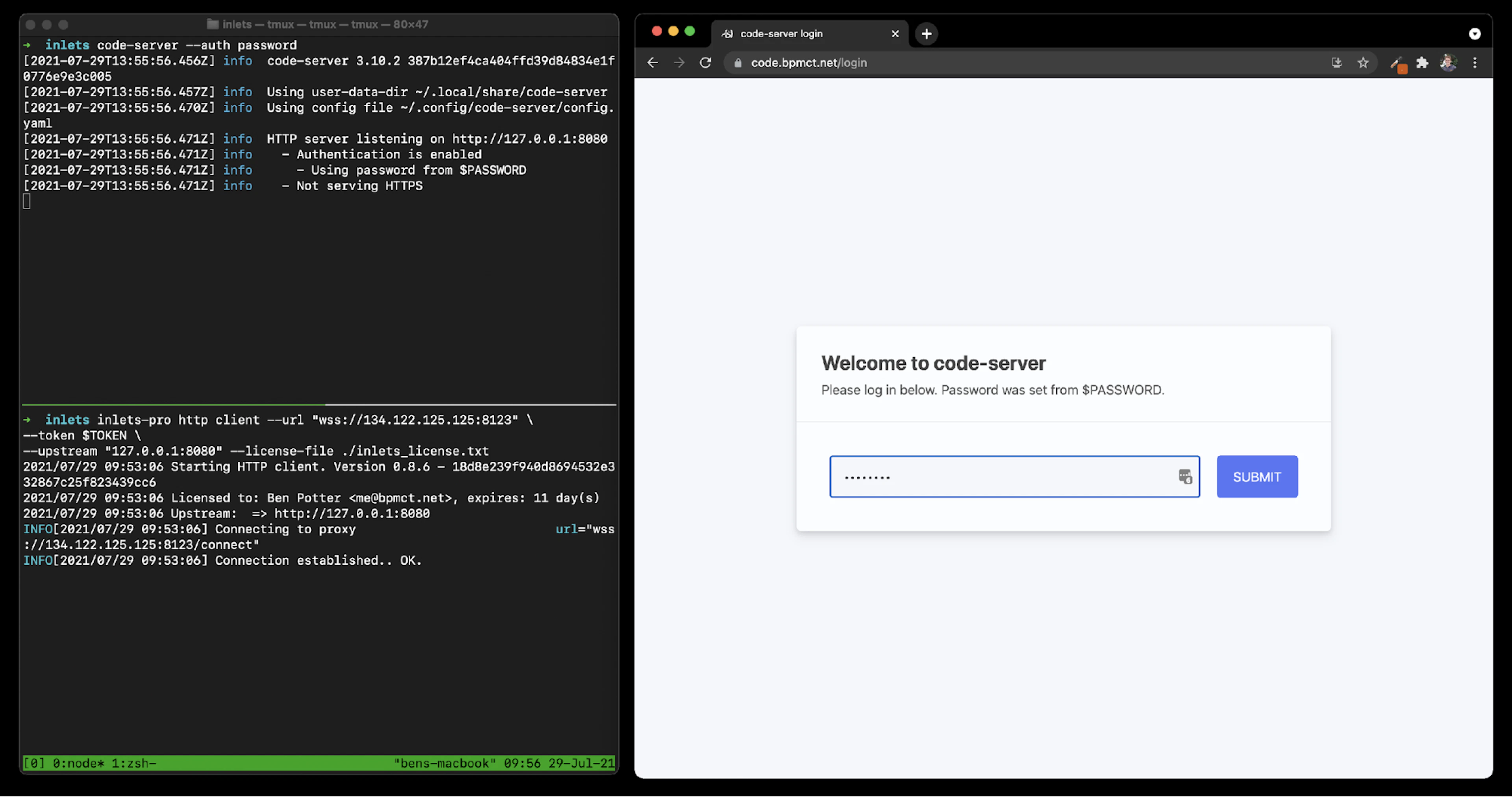The image size is (1512, 797).
Task: Open the pen extension icon in toolbar
Action: tap(1398, 64)
